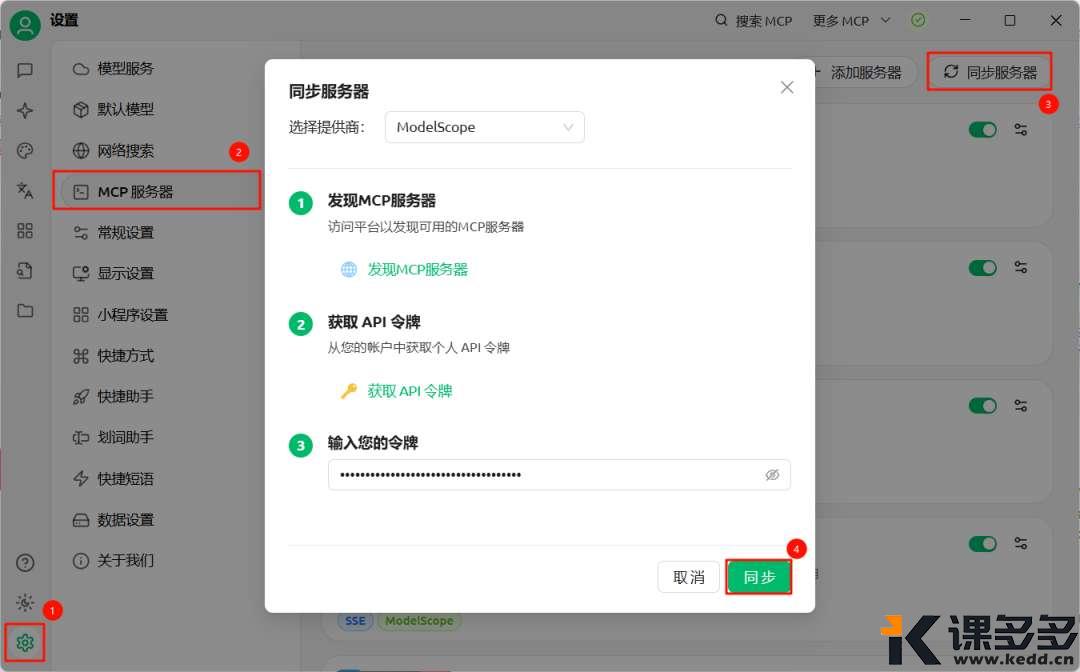Open settings gear icon in sidebar
Viewport: 1080px width, 672px height.
pos(25,642)
